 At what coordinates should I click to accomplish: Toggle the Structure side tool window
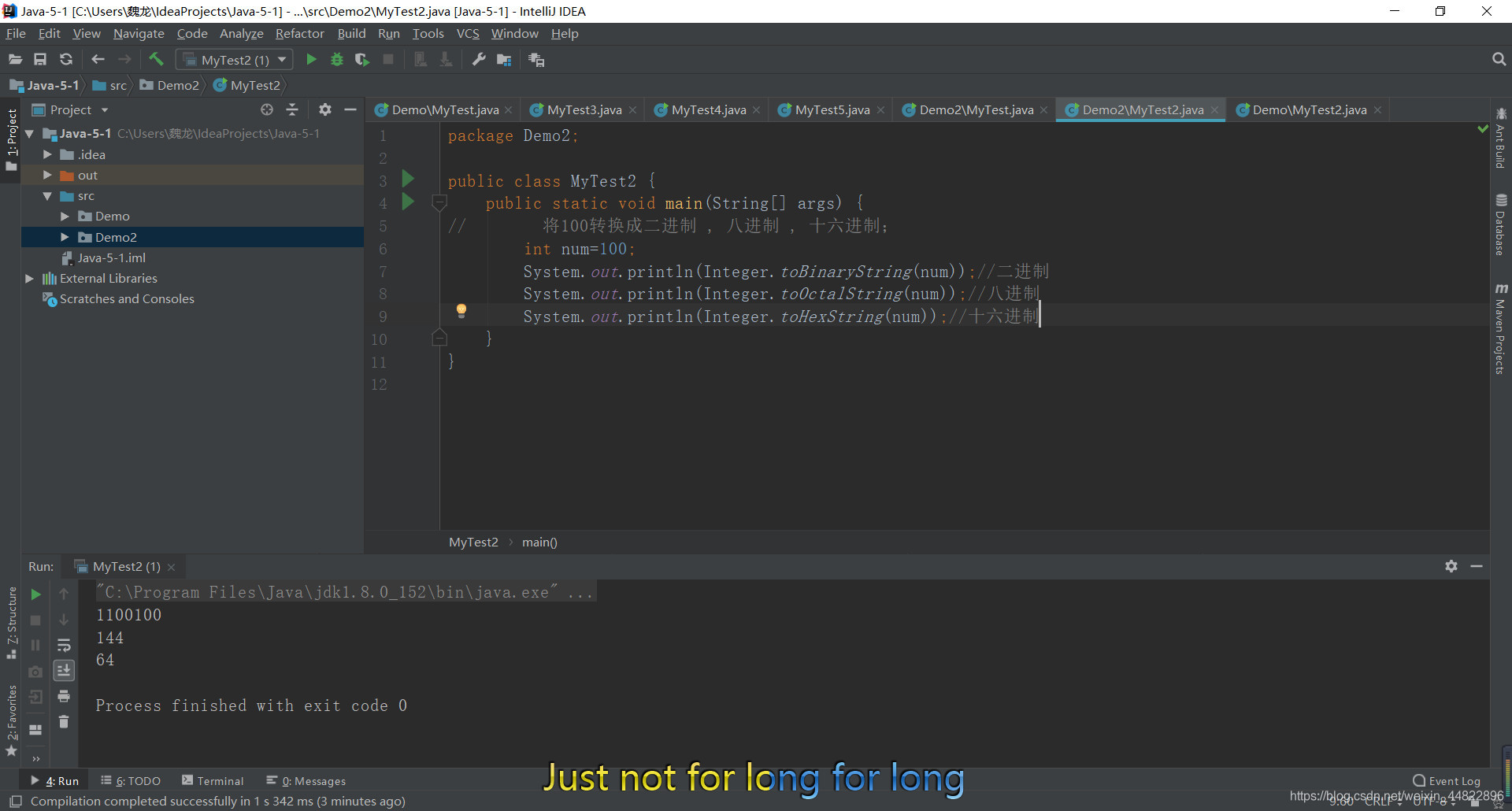click(x=12, y=623)
